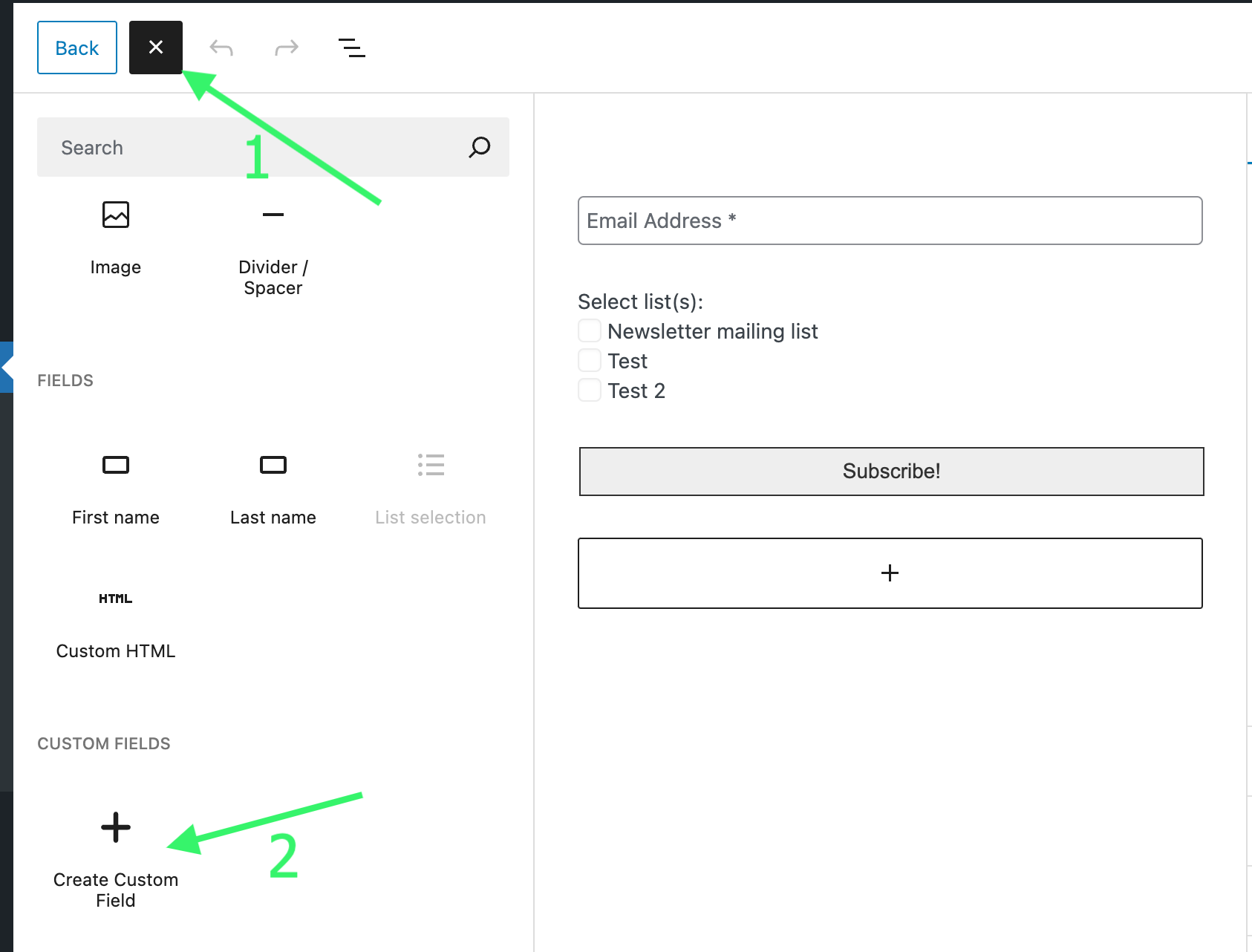Click the Redo arrow icon
This screenshot has height=952, width=1252.
(287, 48)
